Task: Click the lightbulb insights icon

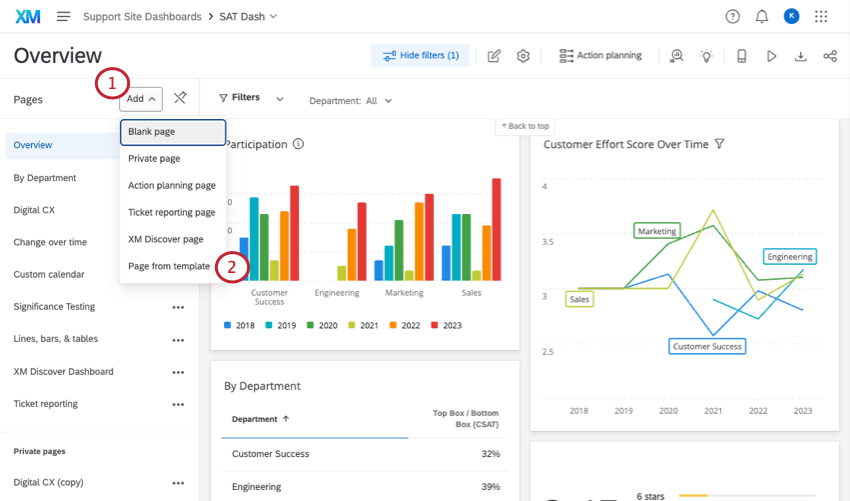Action: tap(706, 56)
